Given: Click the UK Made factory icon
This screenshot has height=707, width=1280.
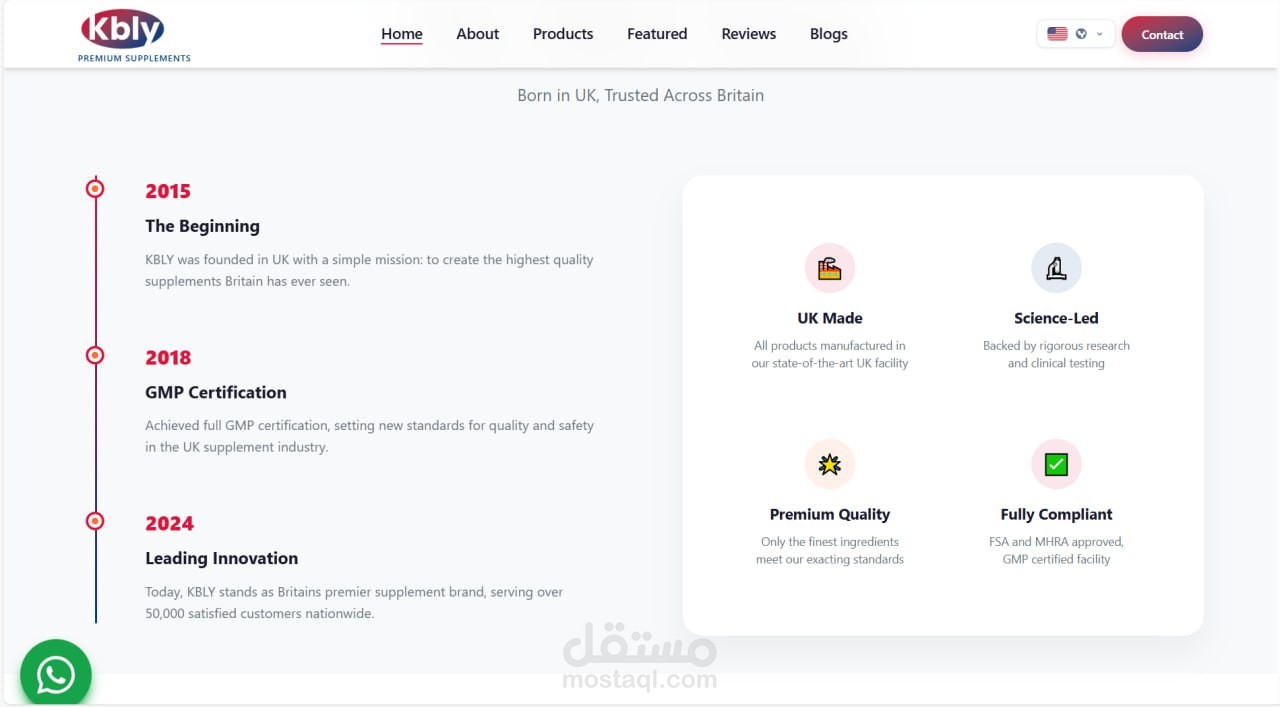Looking at the screenshot, I should 830,268.
